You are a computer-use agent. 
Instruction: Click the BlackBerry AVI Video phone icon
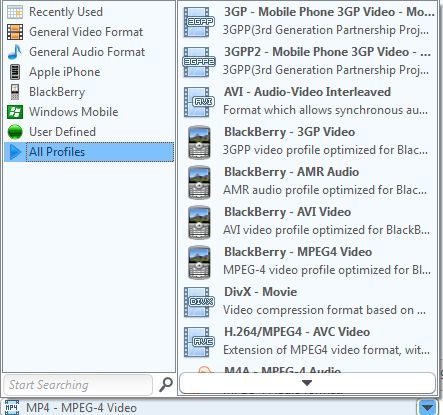pyautogui.click(x=199, y=222)
